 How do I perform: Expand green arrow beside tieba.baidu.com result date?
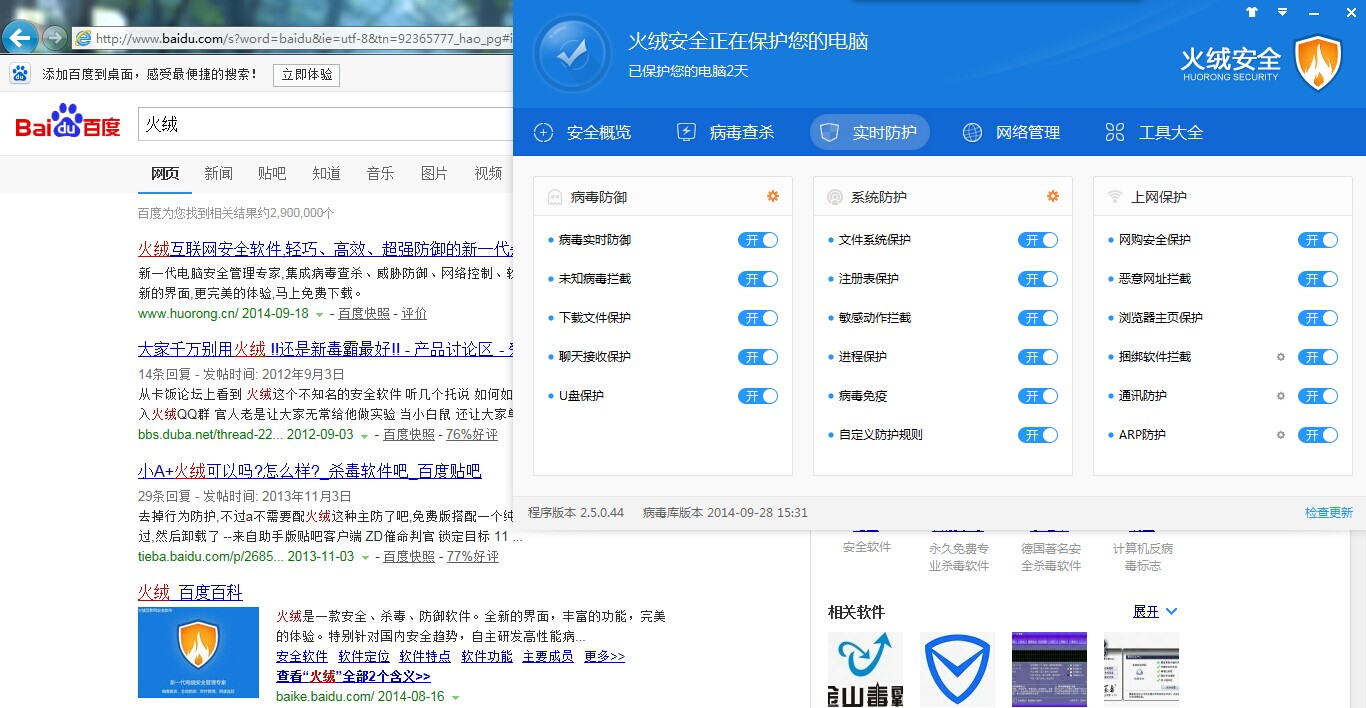coord(365,557)
